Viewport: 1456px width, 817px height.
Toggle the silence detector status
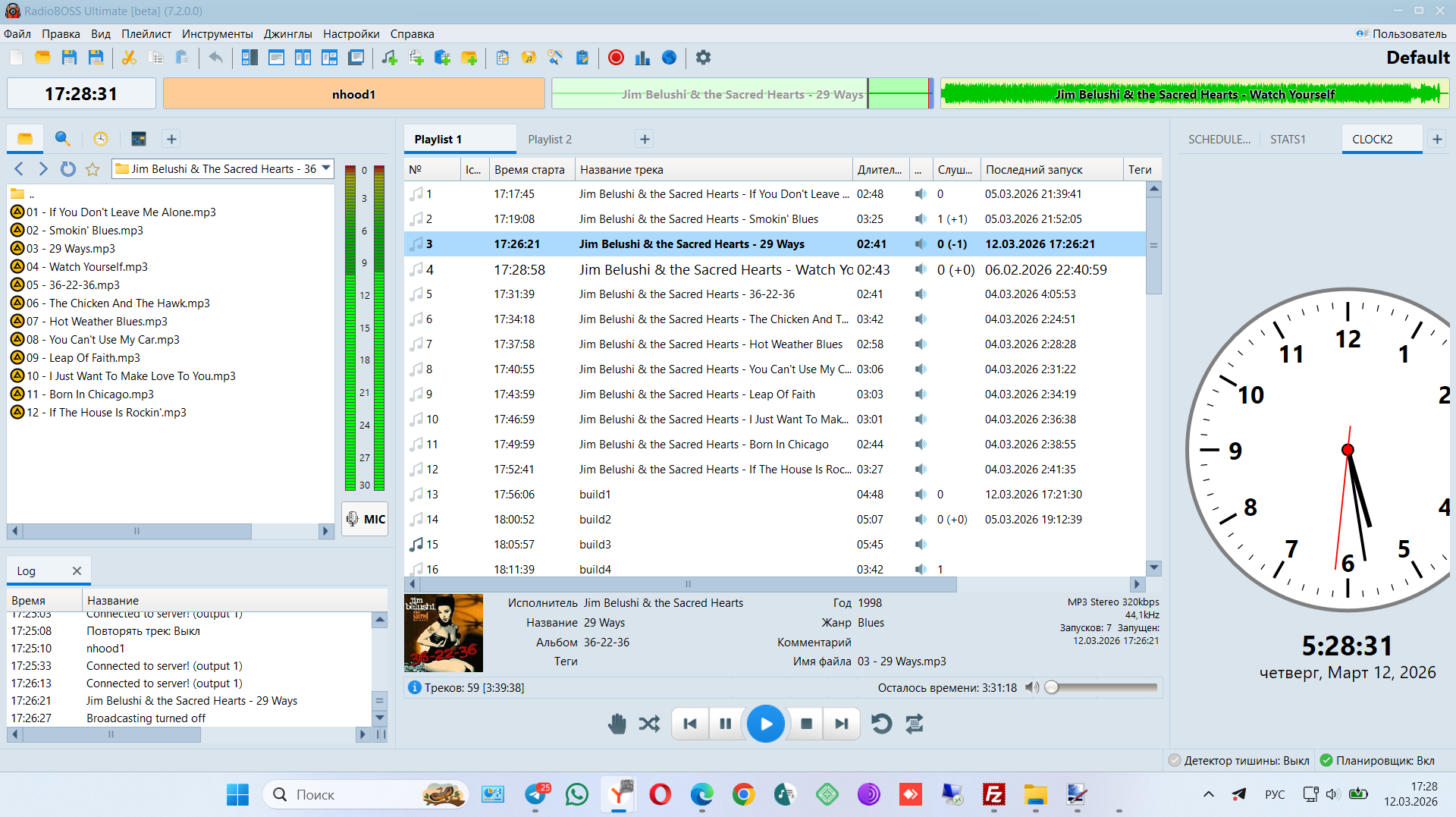pos(1239,760)
